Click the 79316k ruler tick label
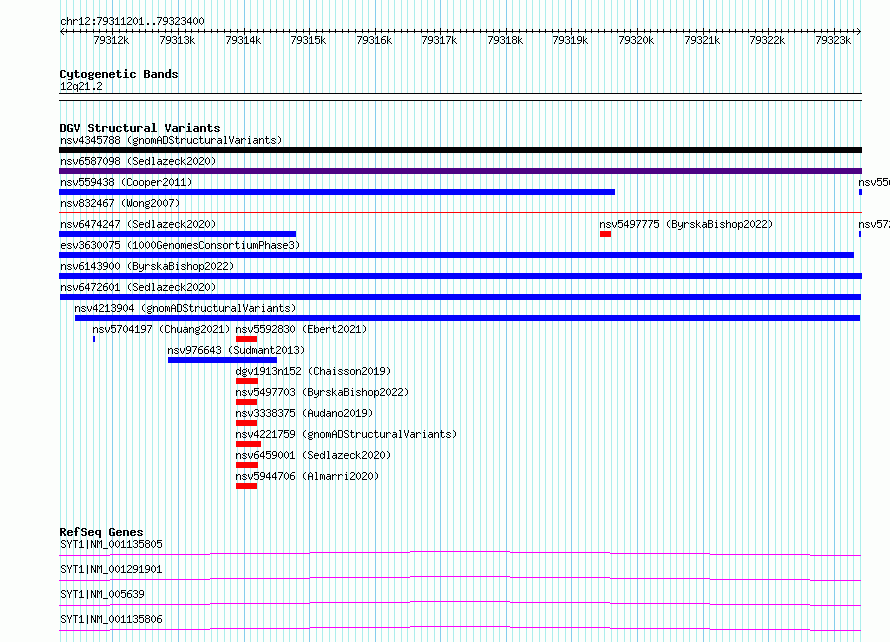 pos(374,40)
